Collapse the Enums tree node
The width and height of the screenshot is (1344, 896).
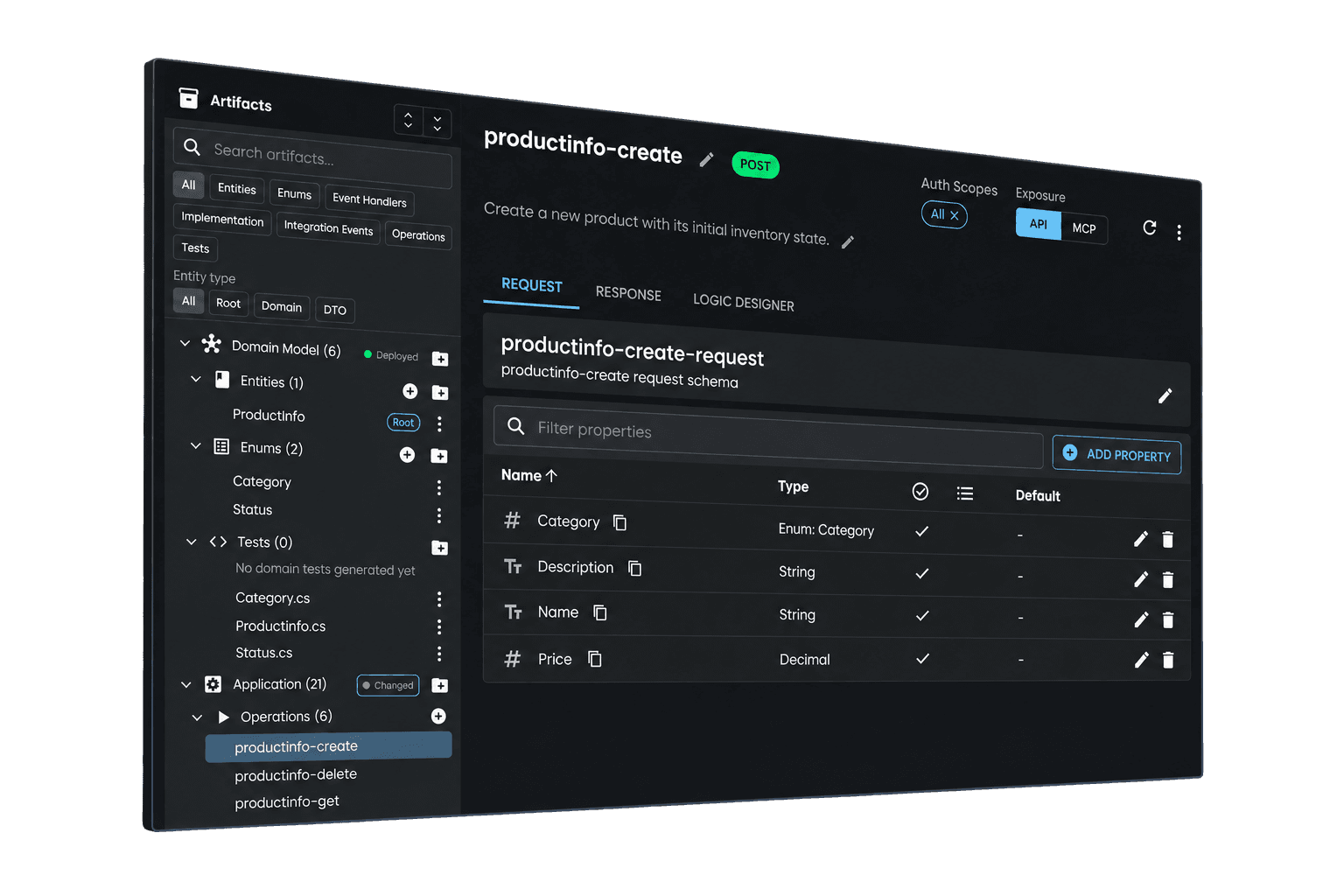point(196,445)
